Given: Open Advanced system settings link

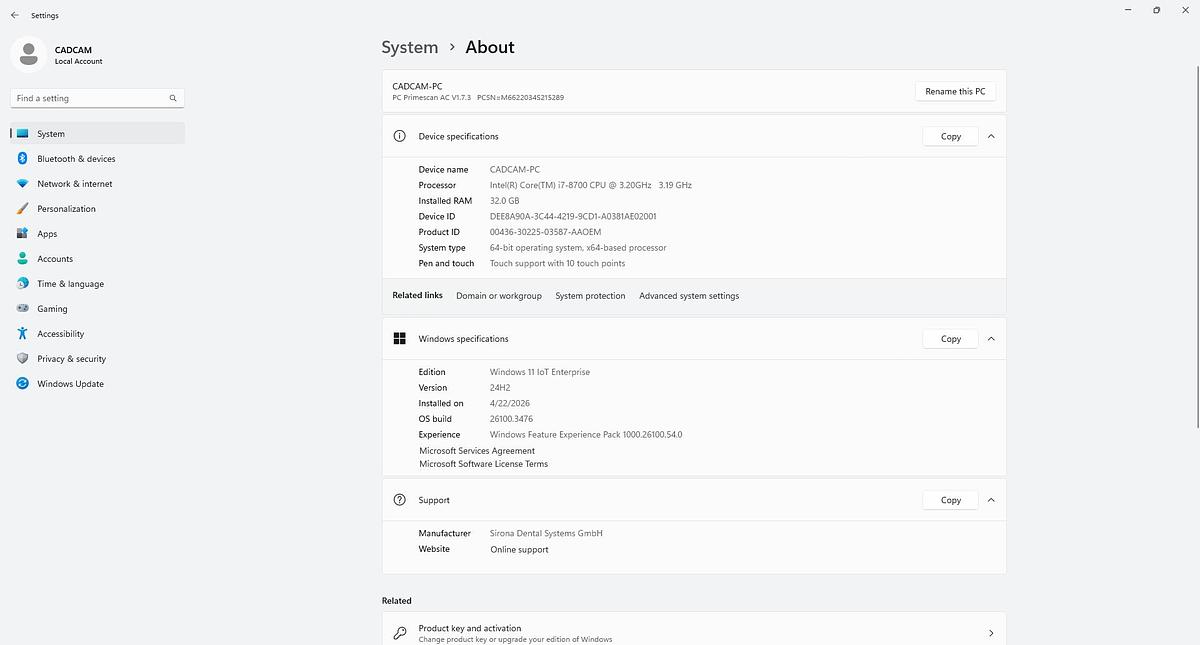Looking at the screenshot, I should [689, 296].
